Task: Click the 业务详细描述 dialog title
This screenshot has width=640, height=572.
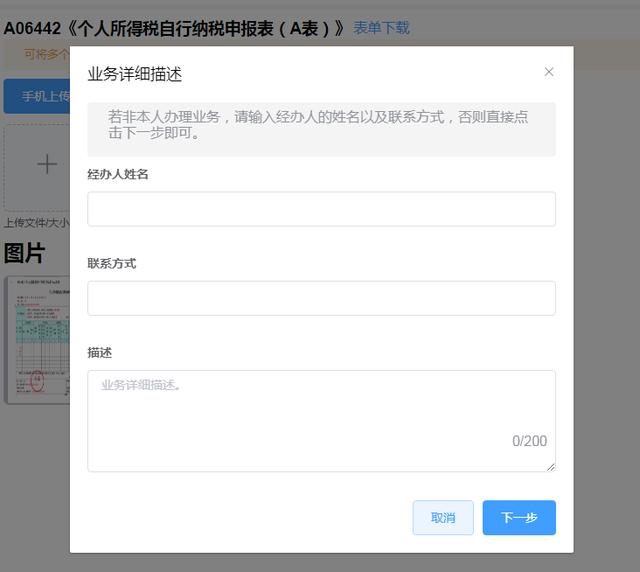Action: pos(135,74)
